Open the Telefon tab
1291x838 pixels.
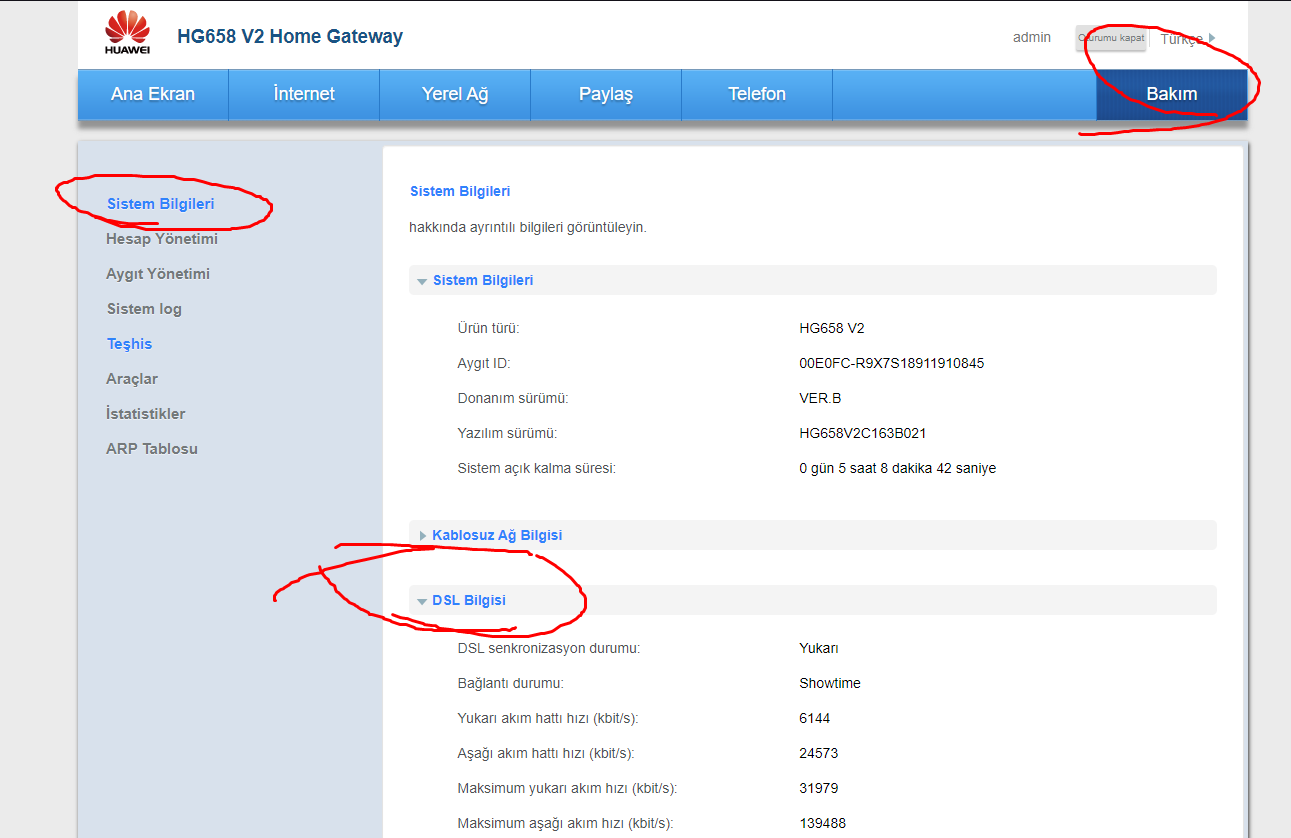click(757, 94)
